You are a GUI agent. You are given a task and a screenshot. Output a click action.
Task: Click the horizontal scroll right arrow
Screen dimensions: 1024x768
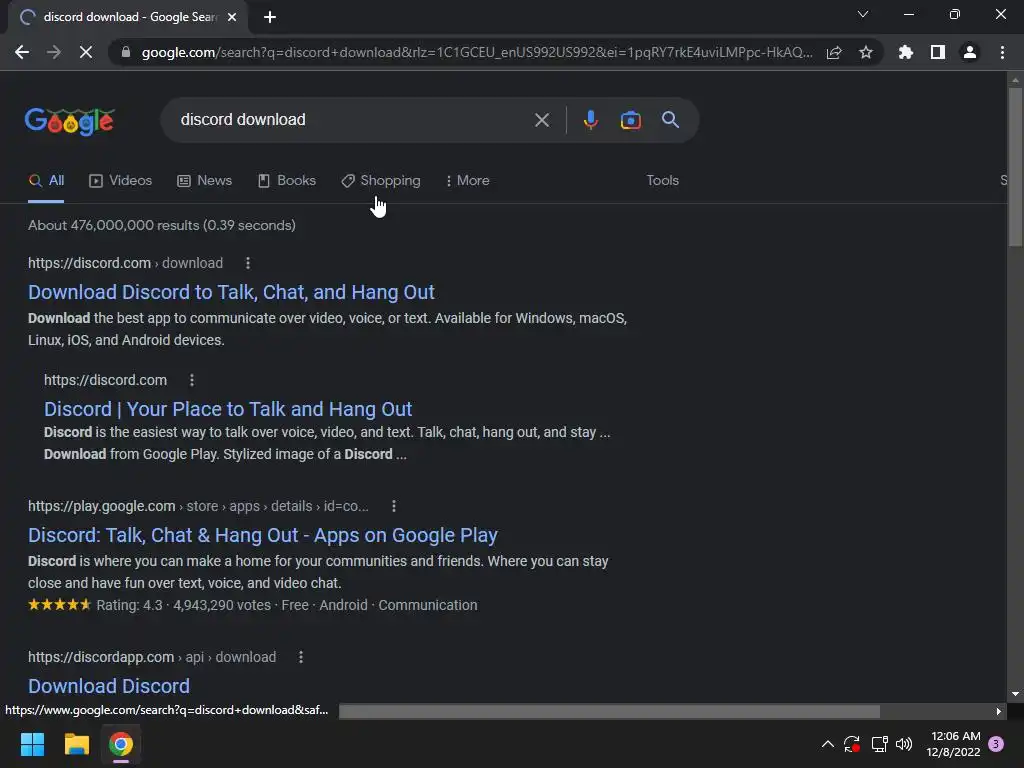pyautogui.click(x=998, y=711)
